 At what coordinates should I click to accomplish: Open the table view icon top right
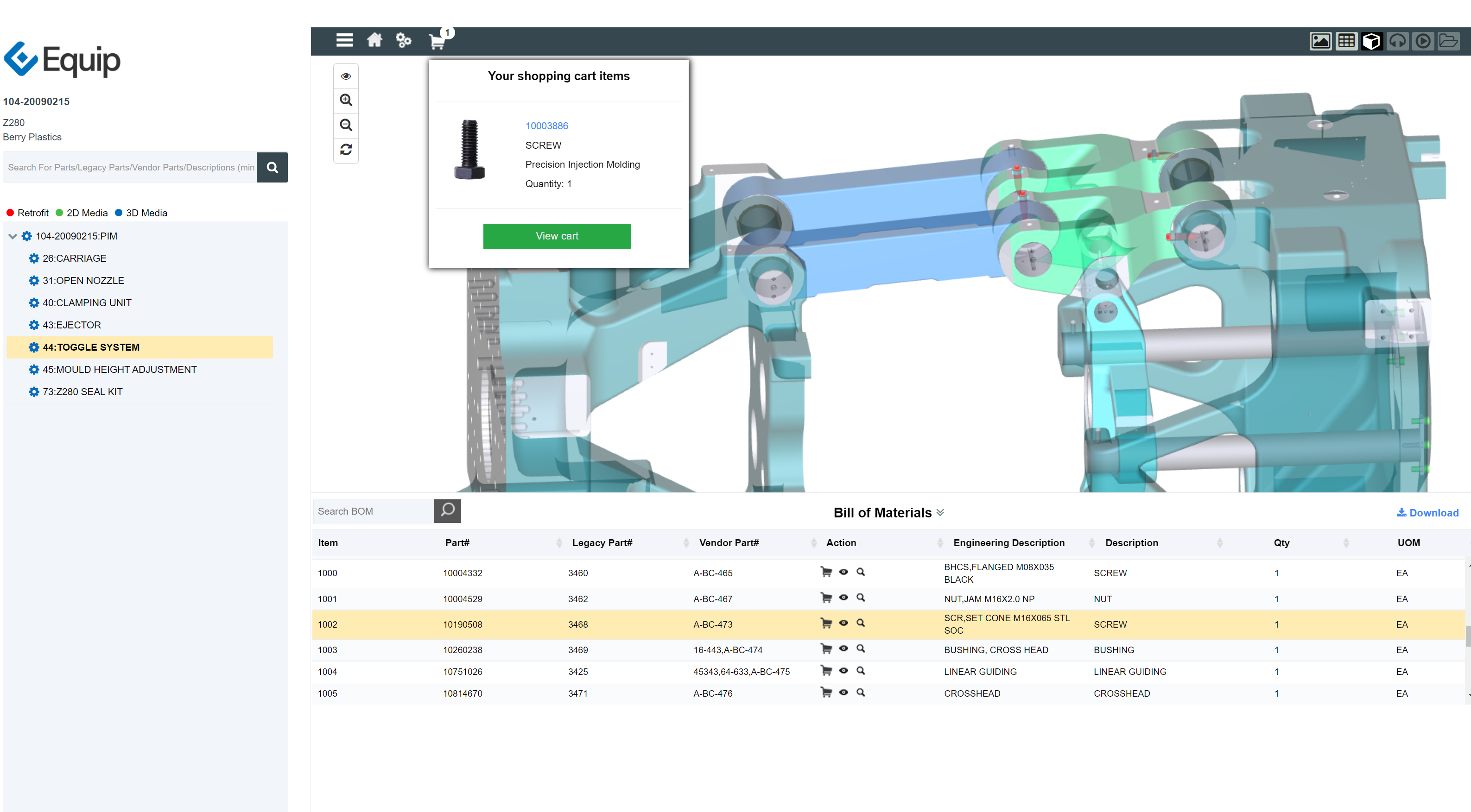click(x=1346, y=40)
